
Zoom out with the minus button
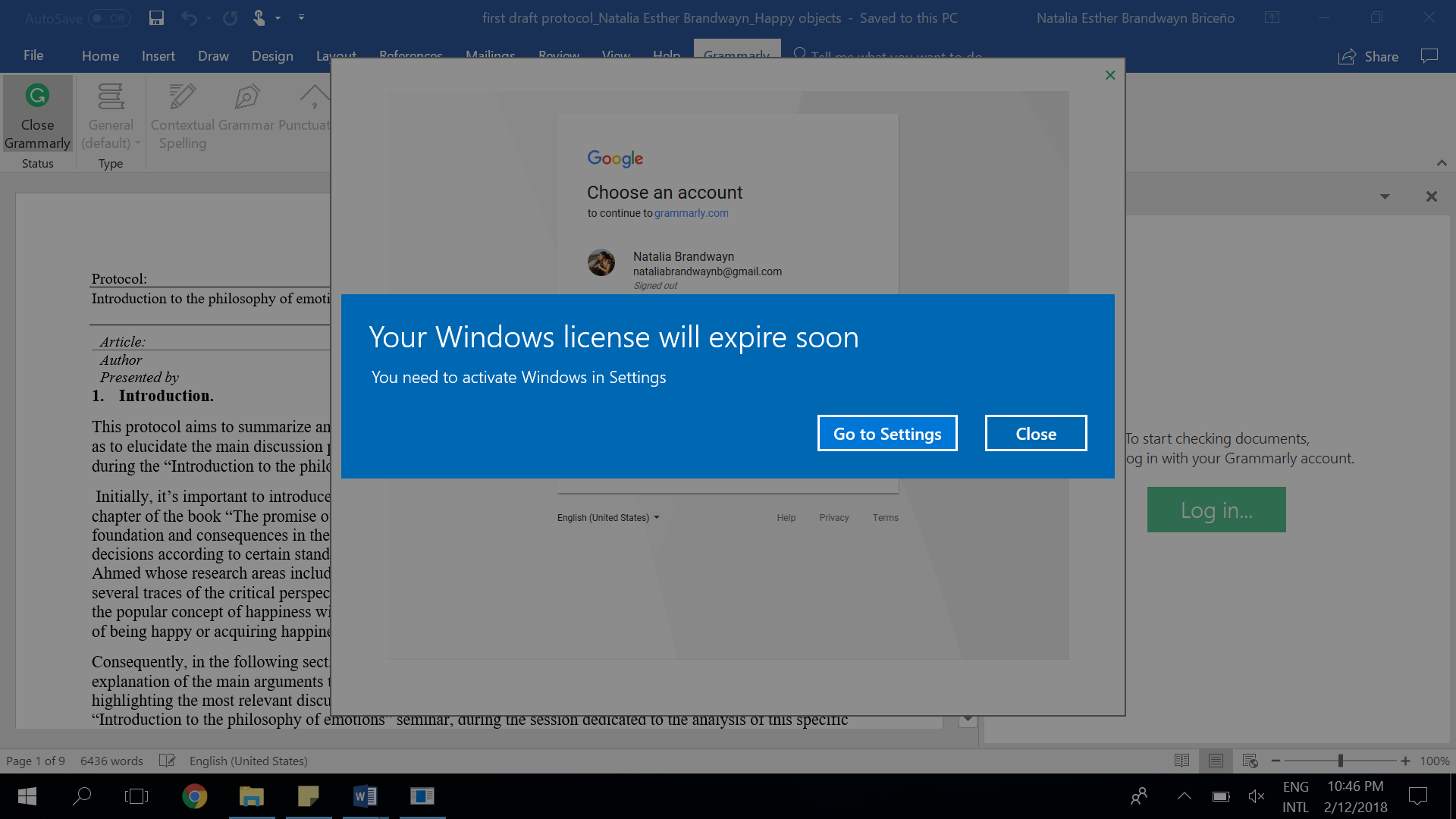1276,761
